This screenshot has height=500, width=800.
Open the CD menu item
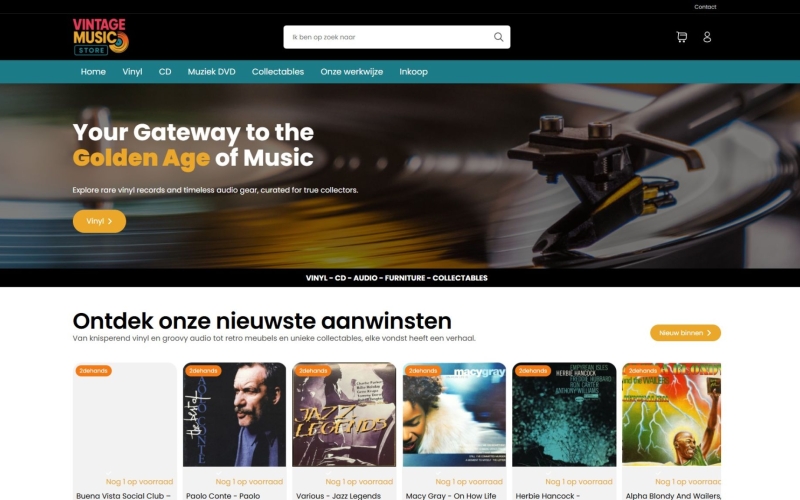pyautogui.click(x=165, y=72)
